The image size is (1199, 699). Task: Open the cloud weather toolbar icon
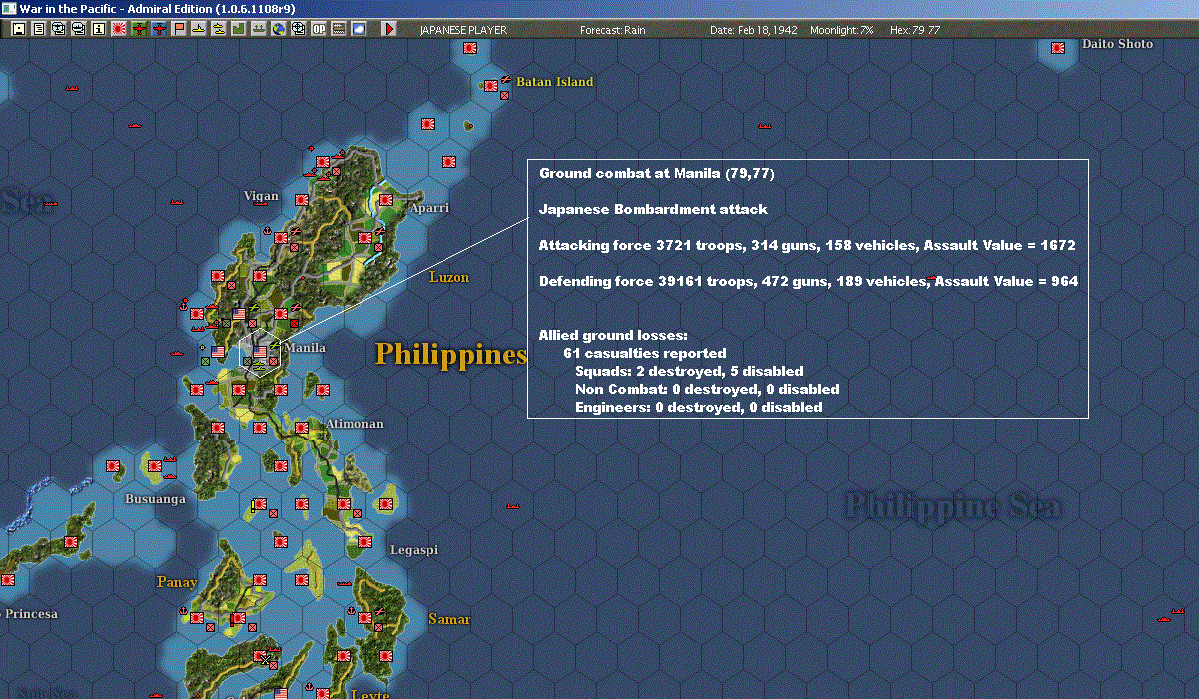(x=359, y=29)
